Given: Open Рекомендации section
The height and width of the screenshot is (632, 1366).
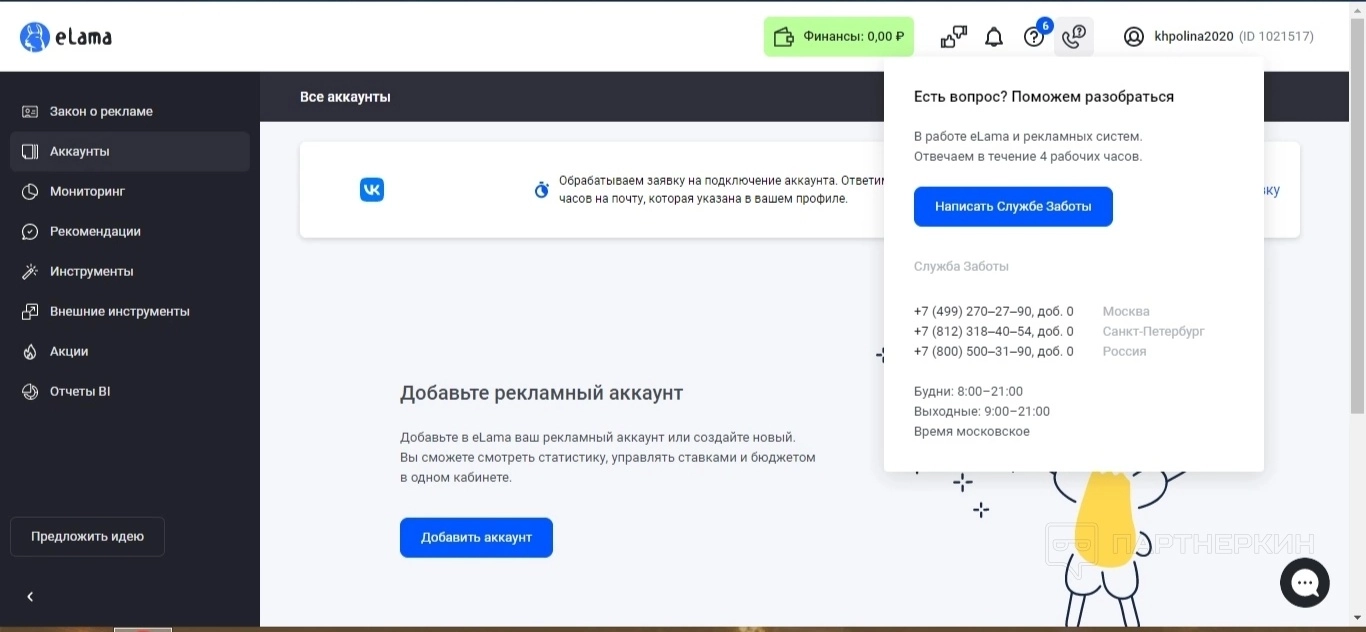Looking at the screenshot, I should point(130,232).
